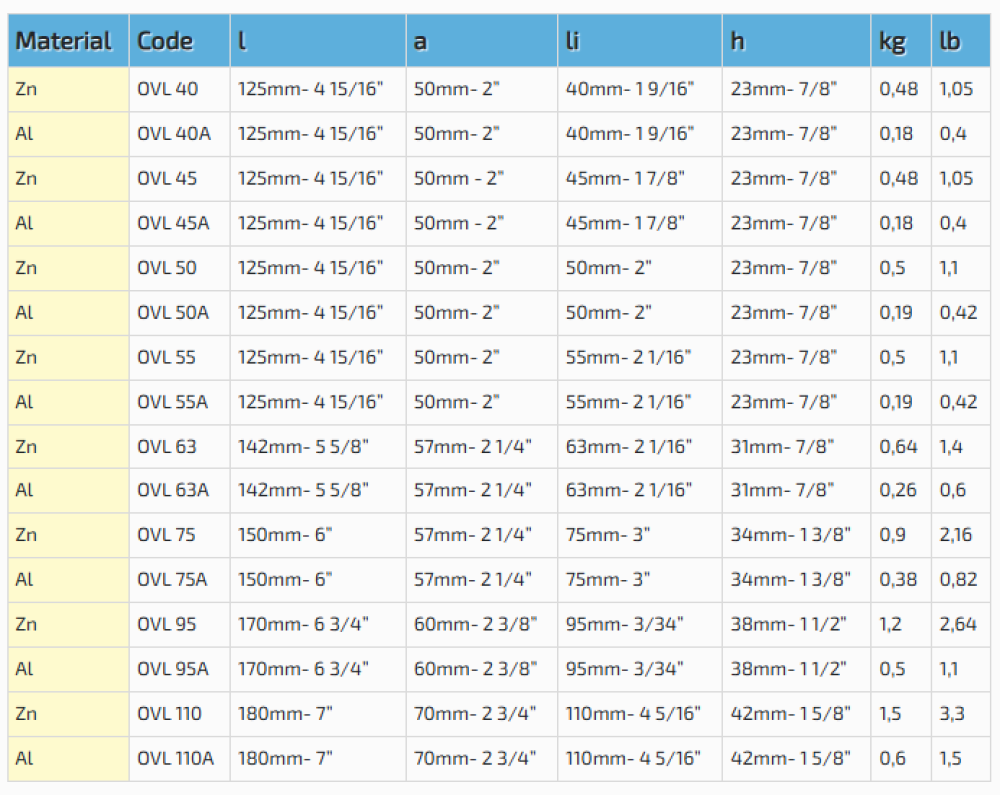Select the "l" length column header
Viewport: 1000px width, 795px height.
coord(242,42)
